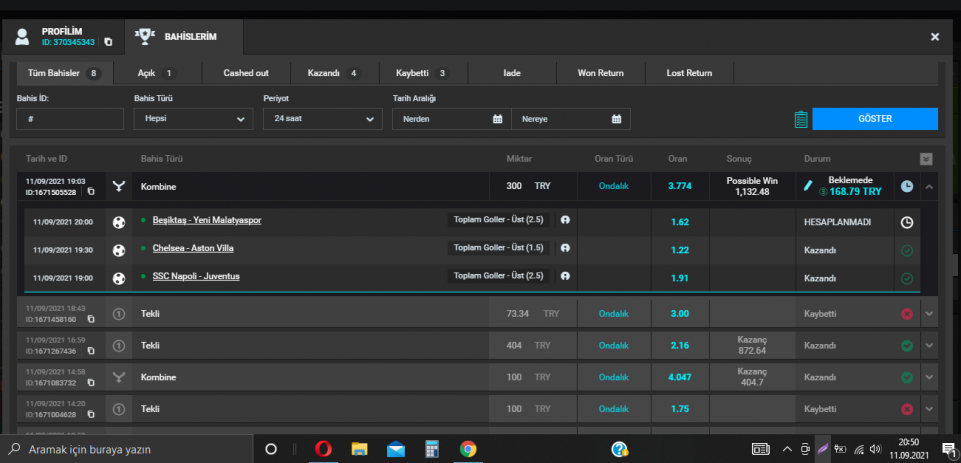
Task: Toggle collapse-all arrow in table header
Action: tap(926, 159)
